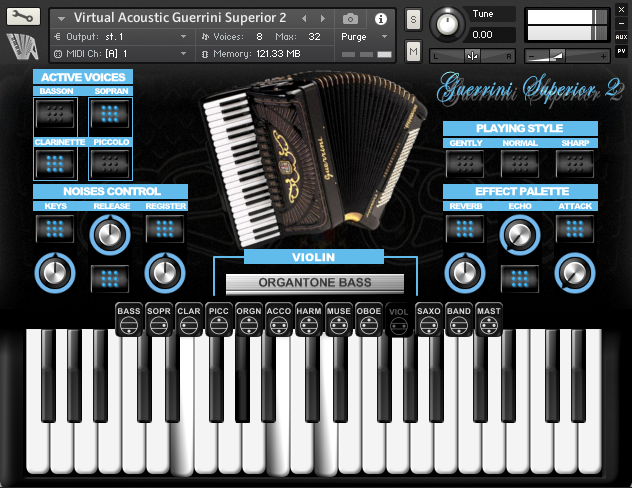This screenshot has width=632, height=488.
Task: Click the Voices count value 8
Action: pyautogui.click(x=259, y=37)
